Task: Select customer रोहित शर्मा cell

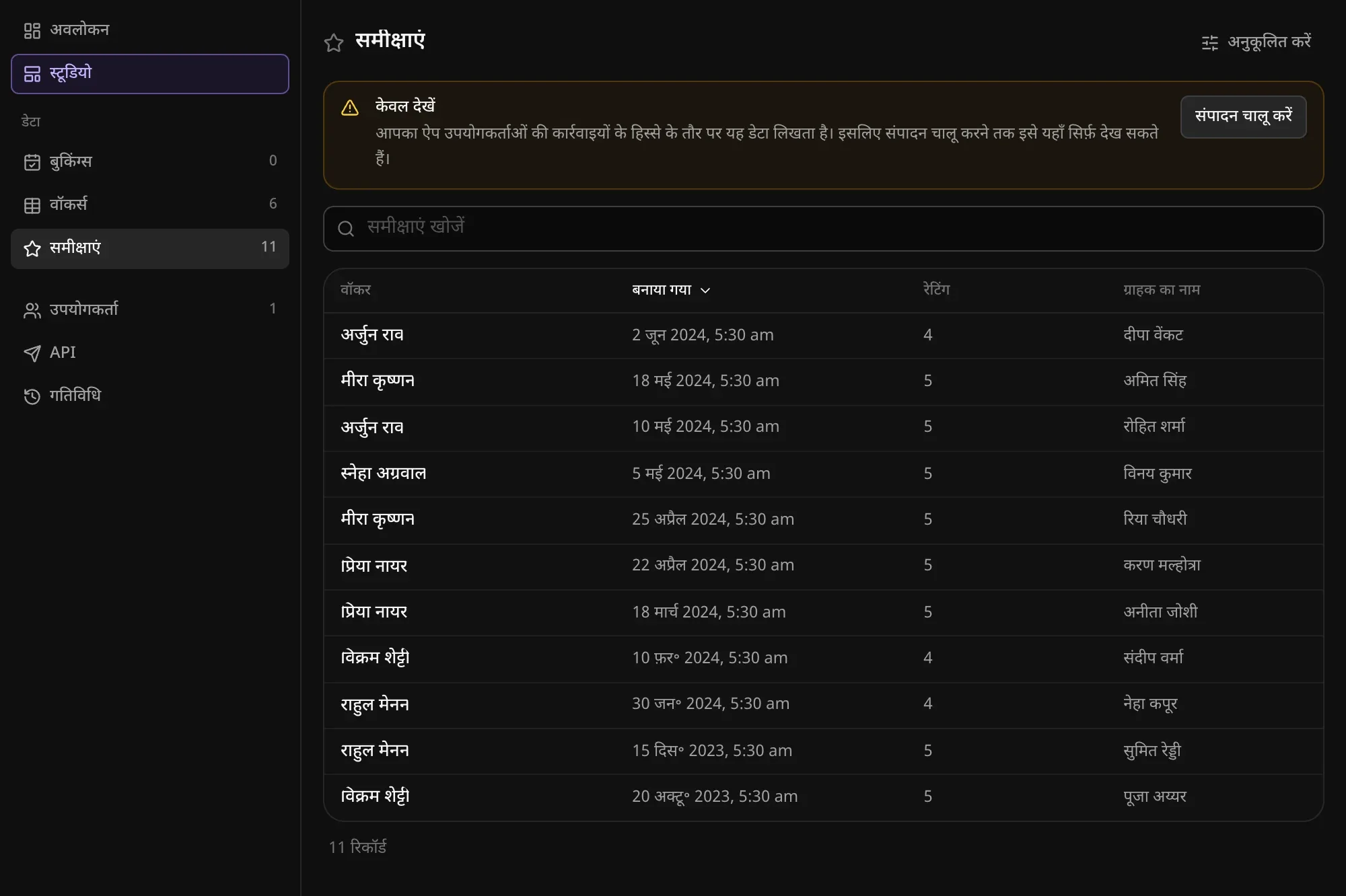Action: tap(1154, 426)
